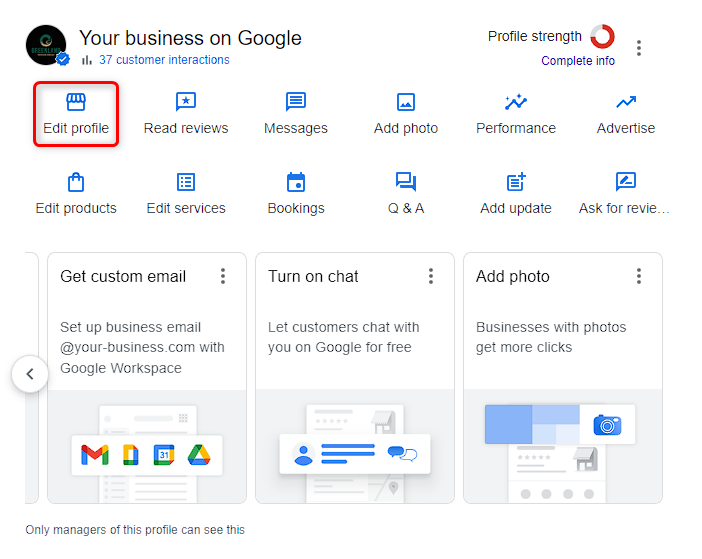Image resolution: width=702 pixels, height=559 pixels.
Task: Open Turn on chat card options
Action: point(431,276)
